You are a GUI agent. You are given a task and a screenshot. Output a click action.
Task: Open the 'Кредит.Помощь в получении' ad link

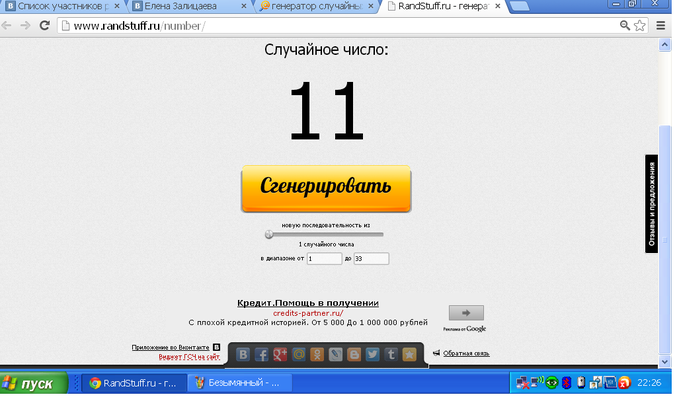point(307,302)
